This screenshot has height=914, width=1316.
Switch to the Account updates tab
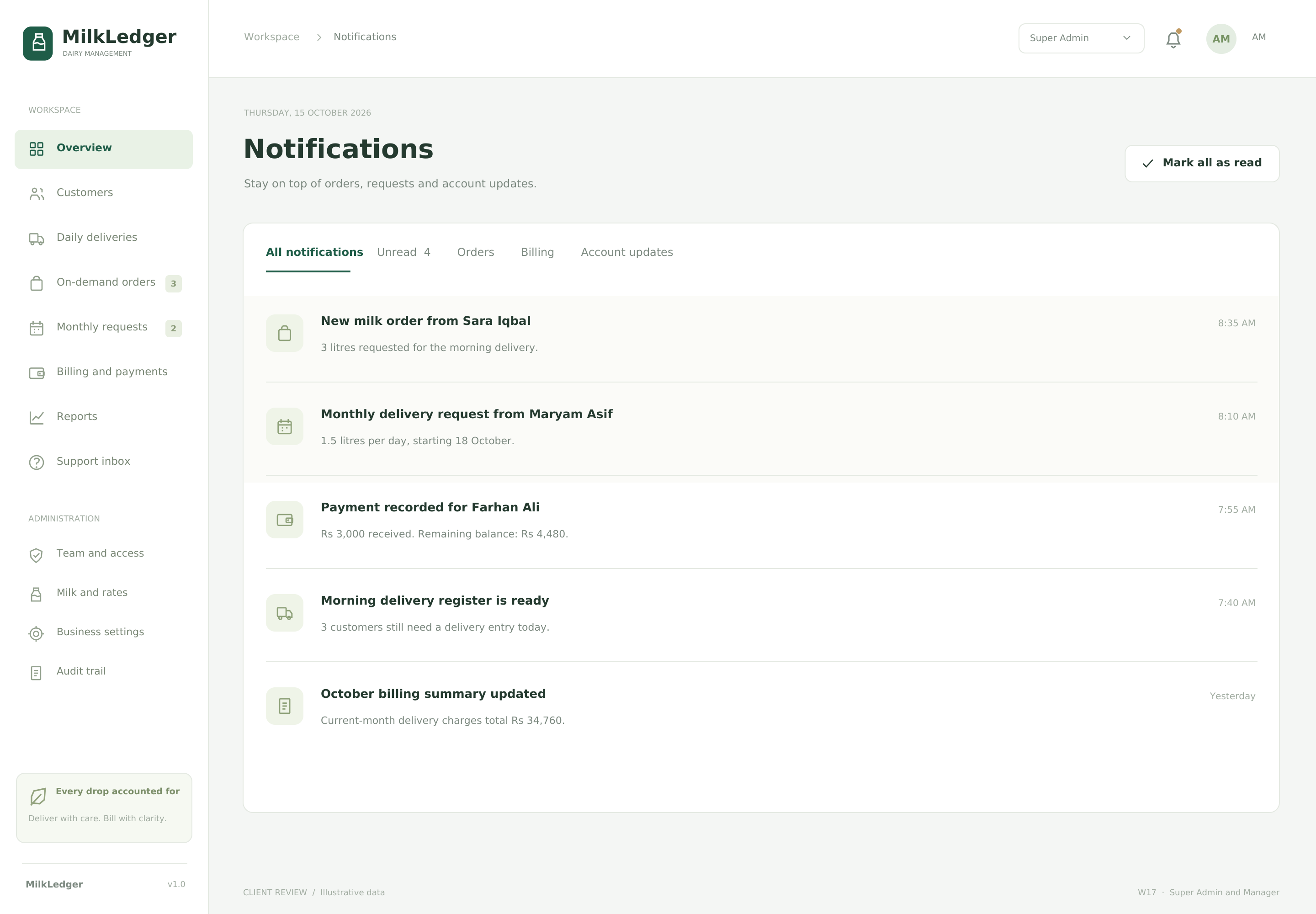click(x=626, y=253)
